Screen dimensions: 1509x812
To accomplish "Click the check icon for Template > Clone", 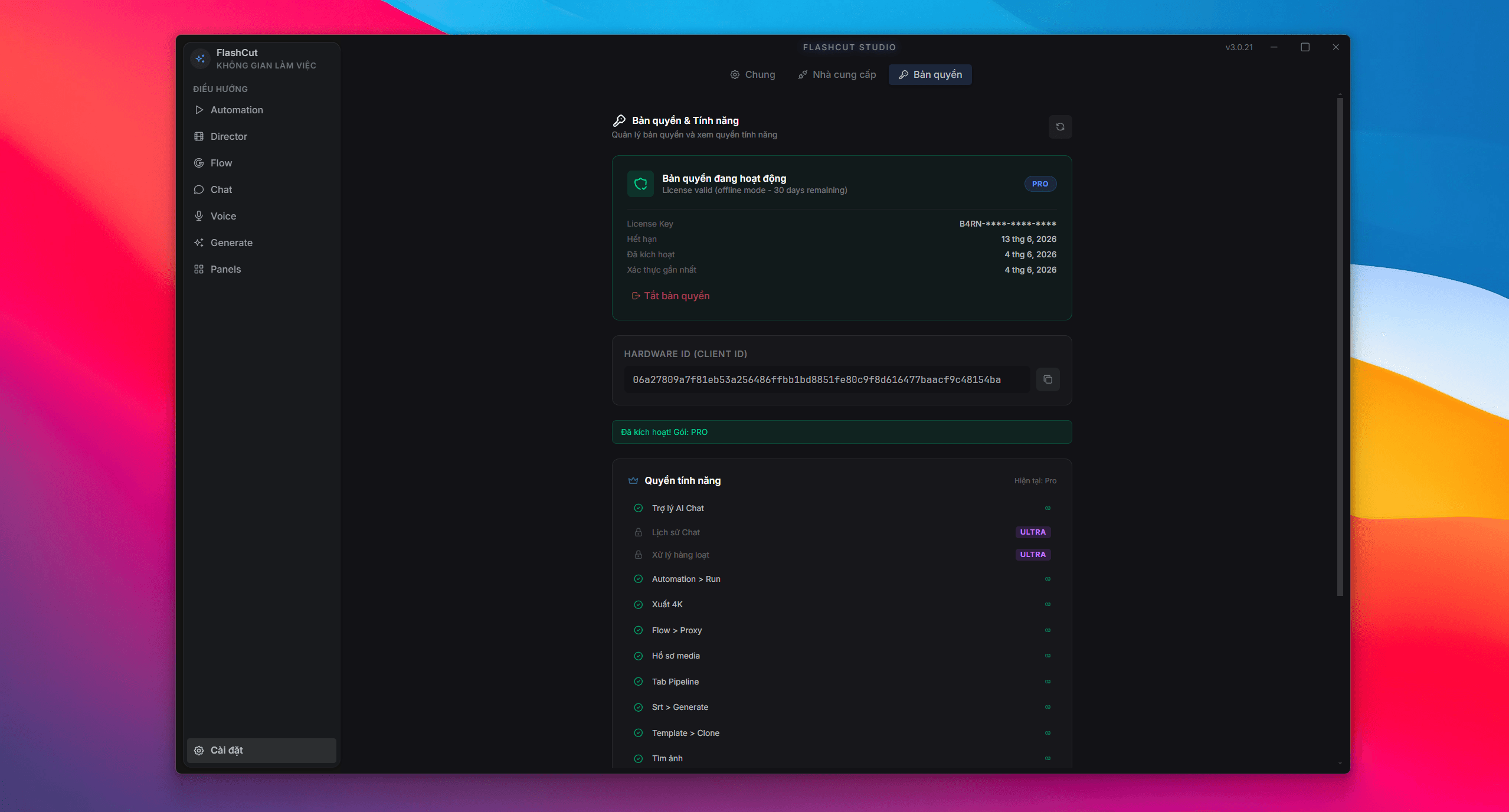I will click(638, 733).
